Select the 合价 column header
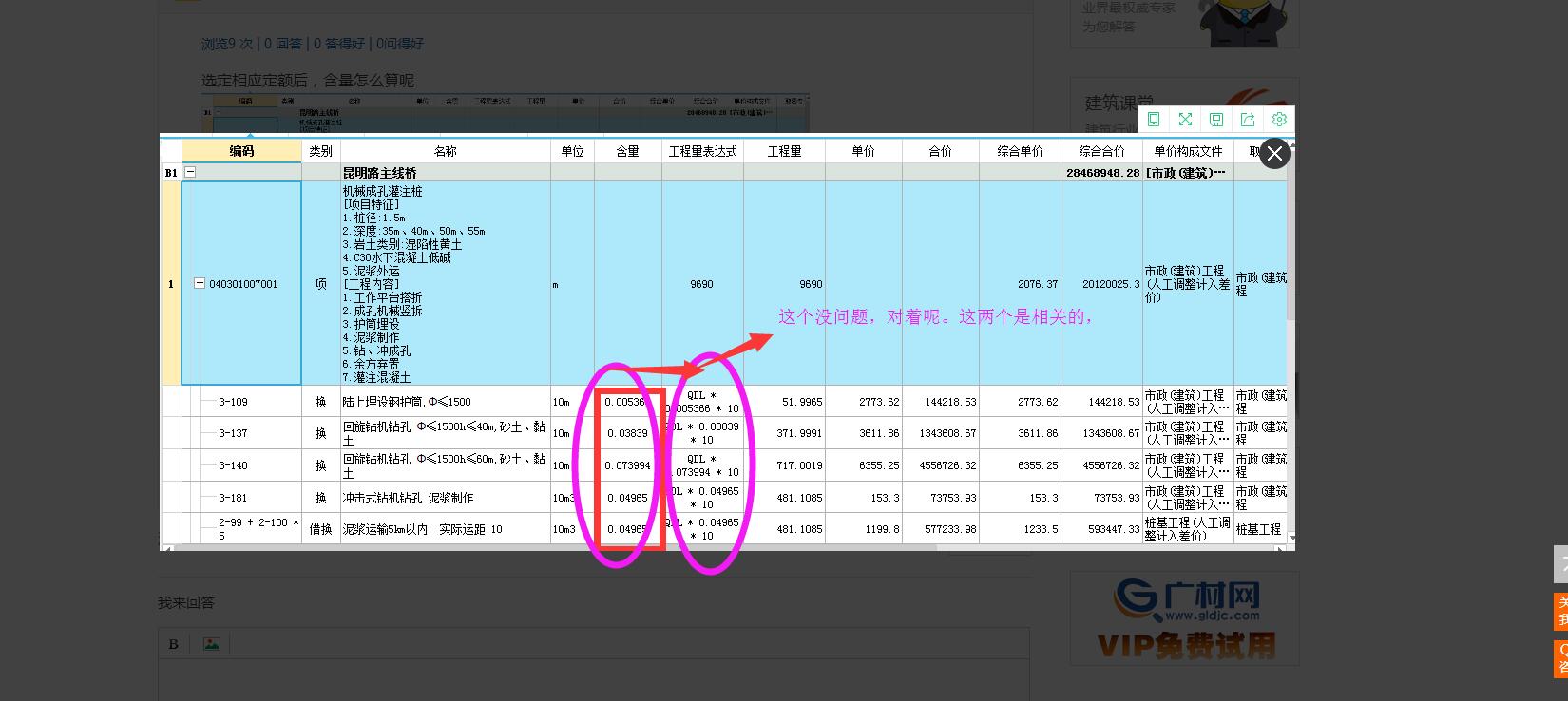The height and width of the screenshot is (701, 1568). (941, 151)
